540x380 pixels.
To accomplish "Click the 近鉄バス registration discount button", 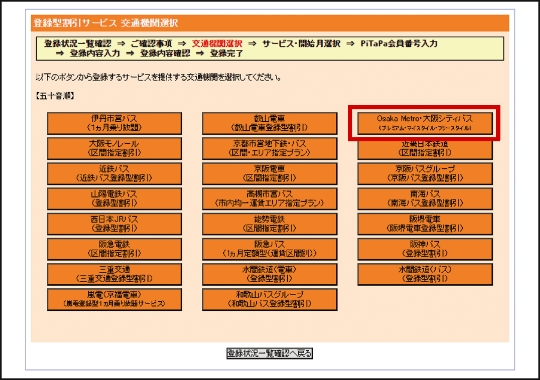I will pyautogui.click(x=114, y=174).
